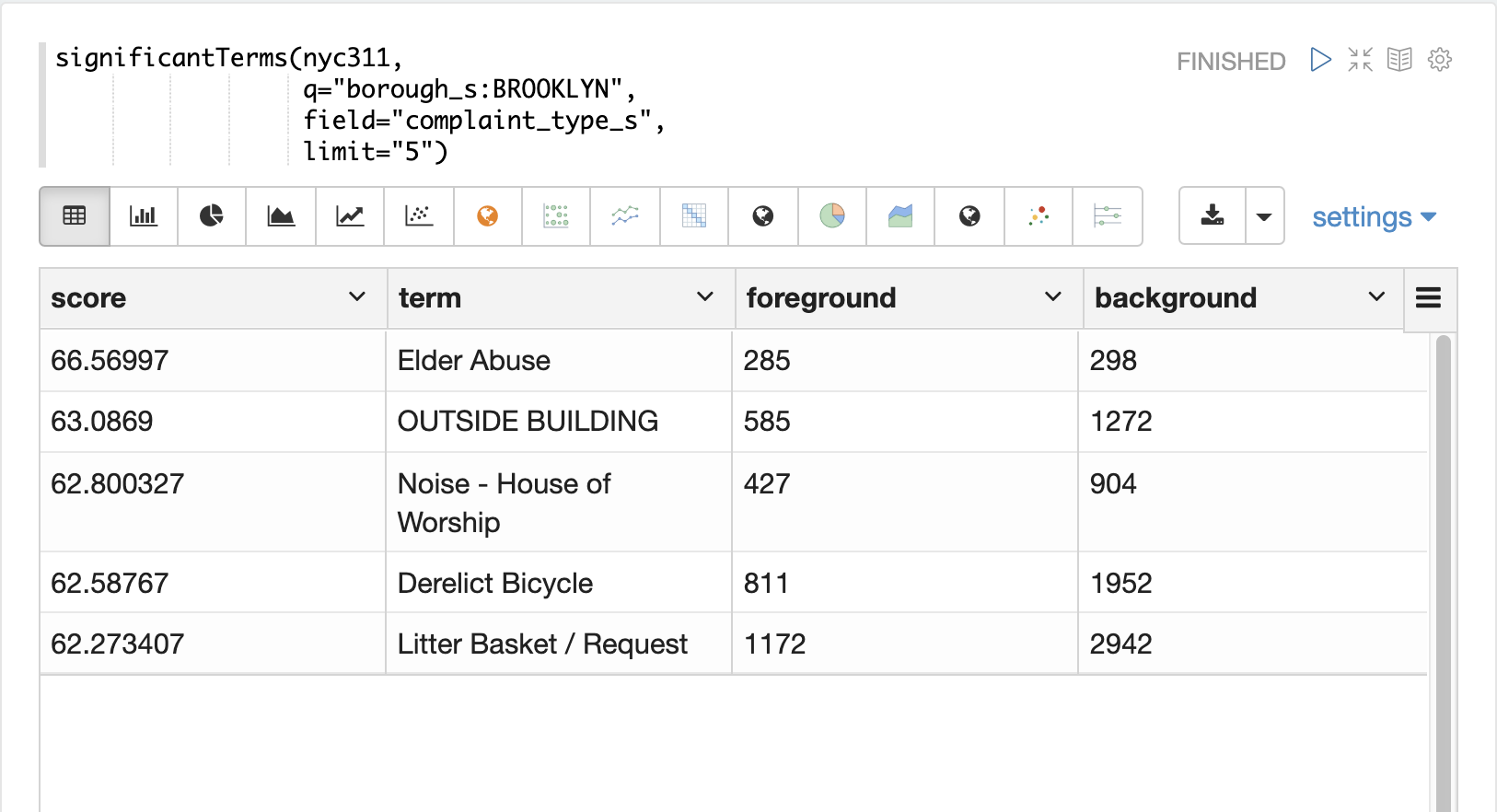This screenshot has height=812, width=1497.
Task: Open the download format dropdown arrow
Action: 1264,216
